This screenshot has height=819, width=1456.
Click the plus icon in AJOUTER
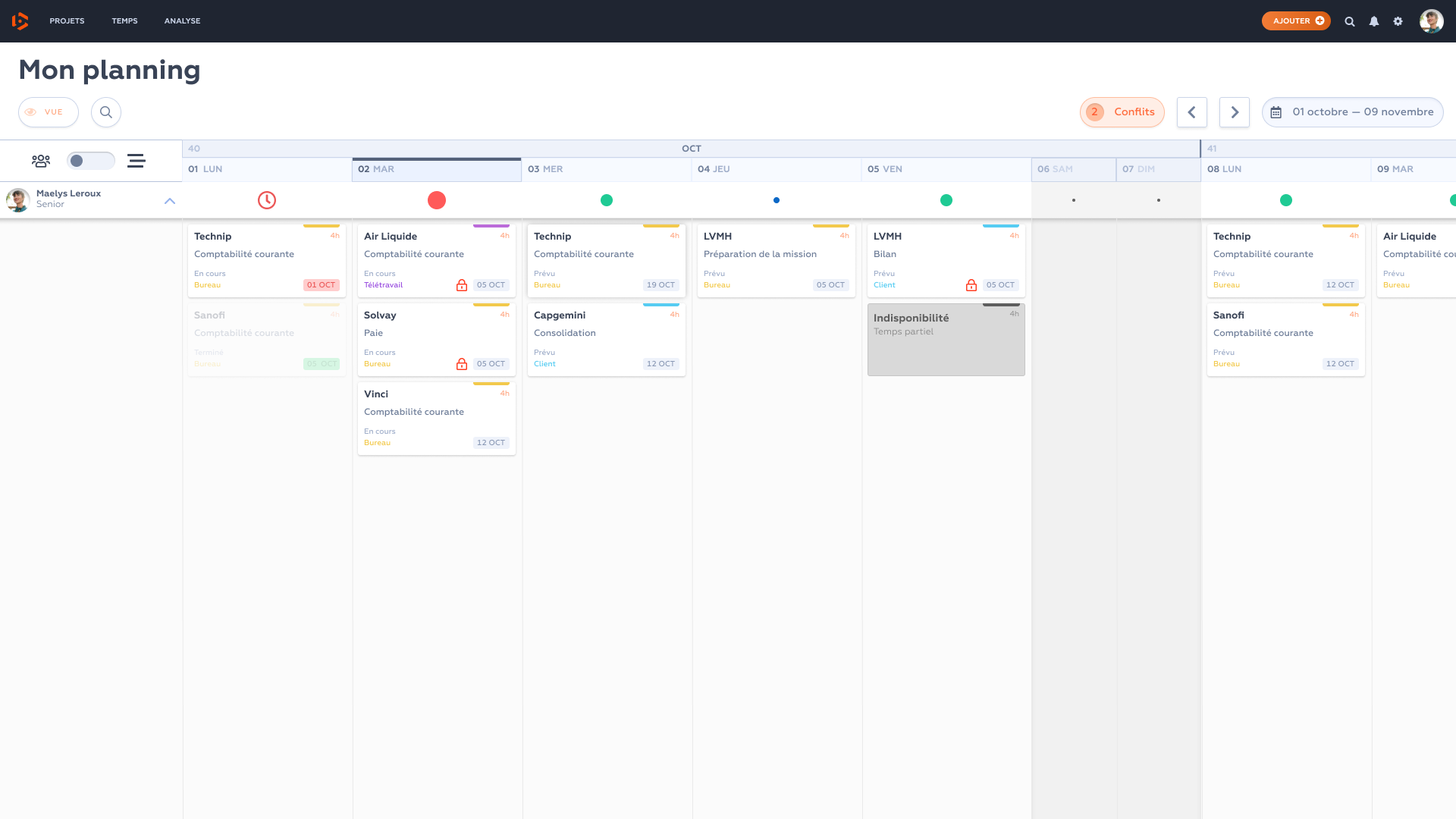pos(1320,21)
